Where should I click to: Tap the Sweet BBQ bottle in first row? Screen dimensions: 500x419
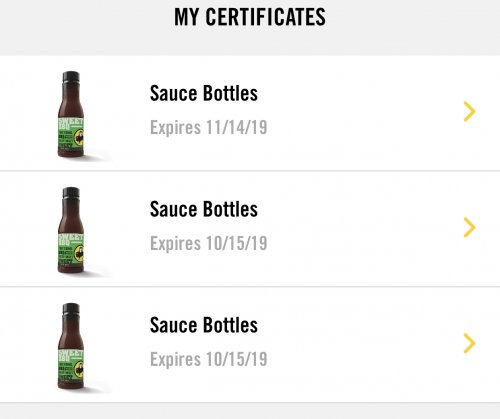click(x=71, y=114)
